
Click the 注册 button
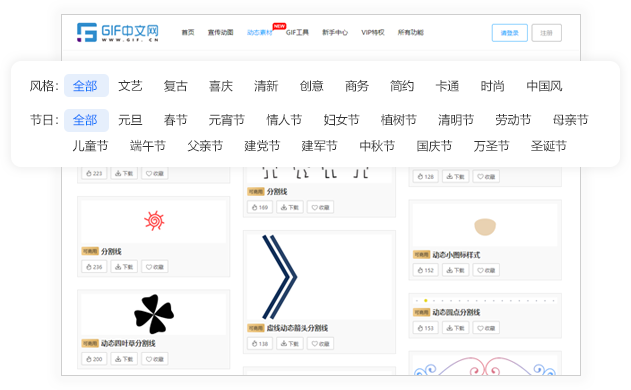(x=546, y=33)
